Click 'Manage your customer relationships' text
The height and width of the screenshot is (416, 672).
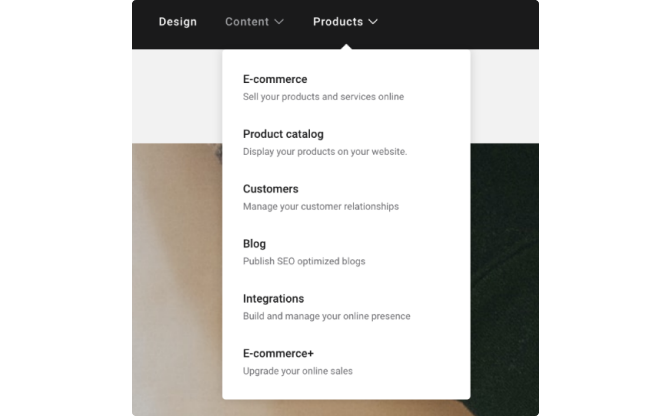(321, 207)
